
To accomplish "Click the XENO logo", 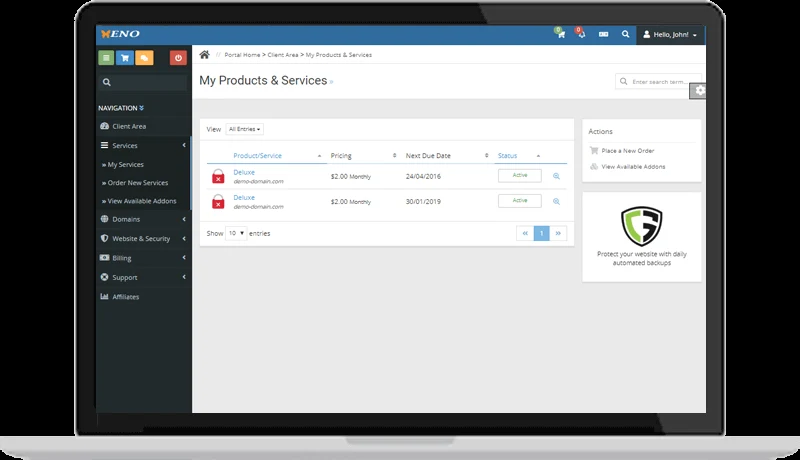I will 120,34.
